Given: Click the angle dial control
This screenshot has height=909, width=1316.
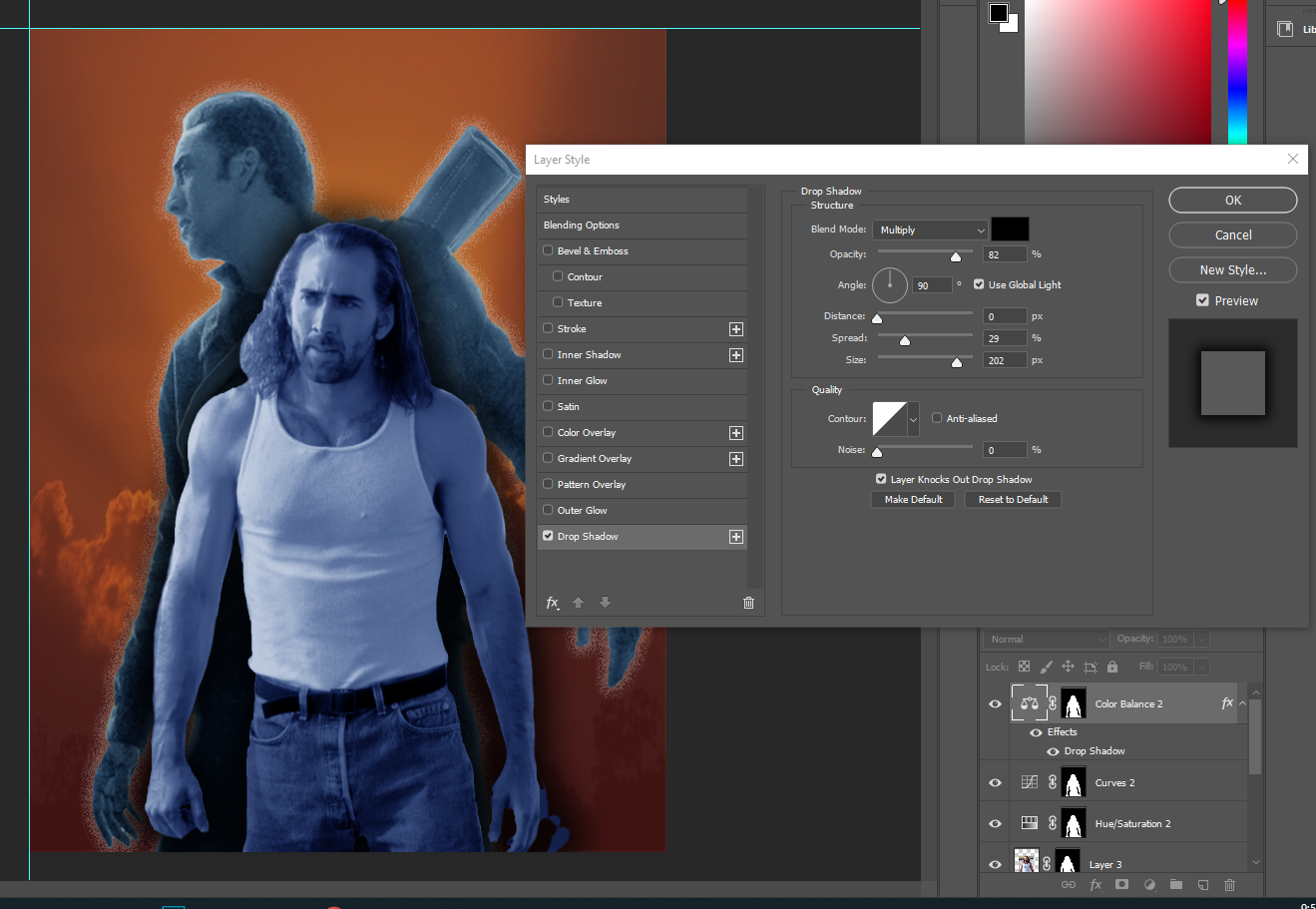Looking at the screenshot, I should tap(890, 285).
